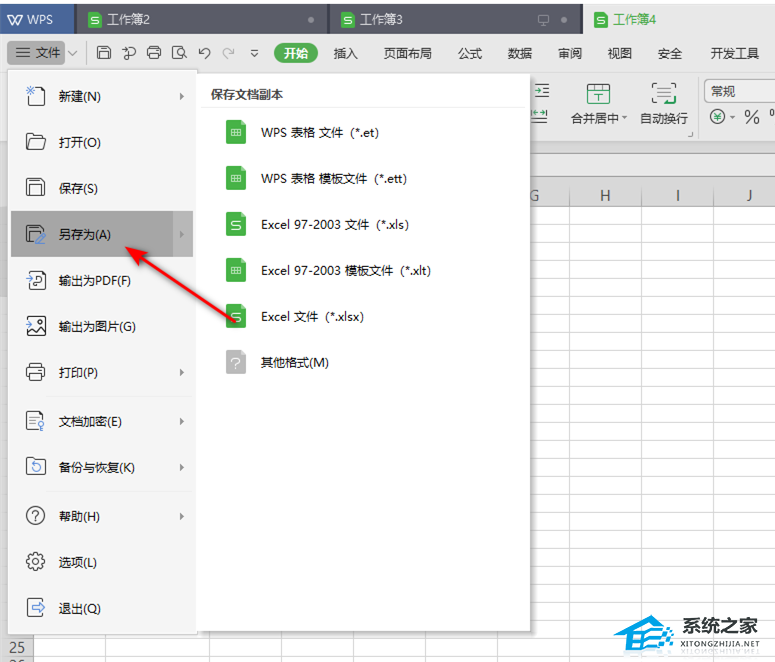
Task: Open 选项(L) settings entry
Action: pyautogui.click(x=102, y=562)
